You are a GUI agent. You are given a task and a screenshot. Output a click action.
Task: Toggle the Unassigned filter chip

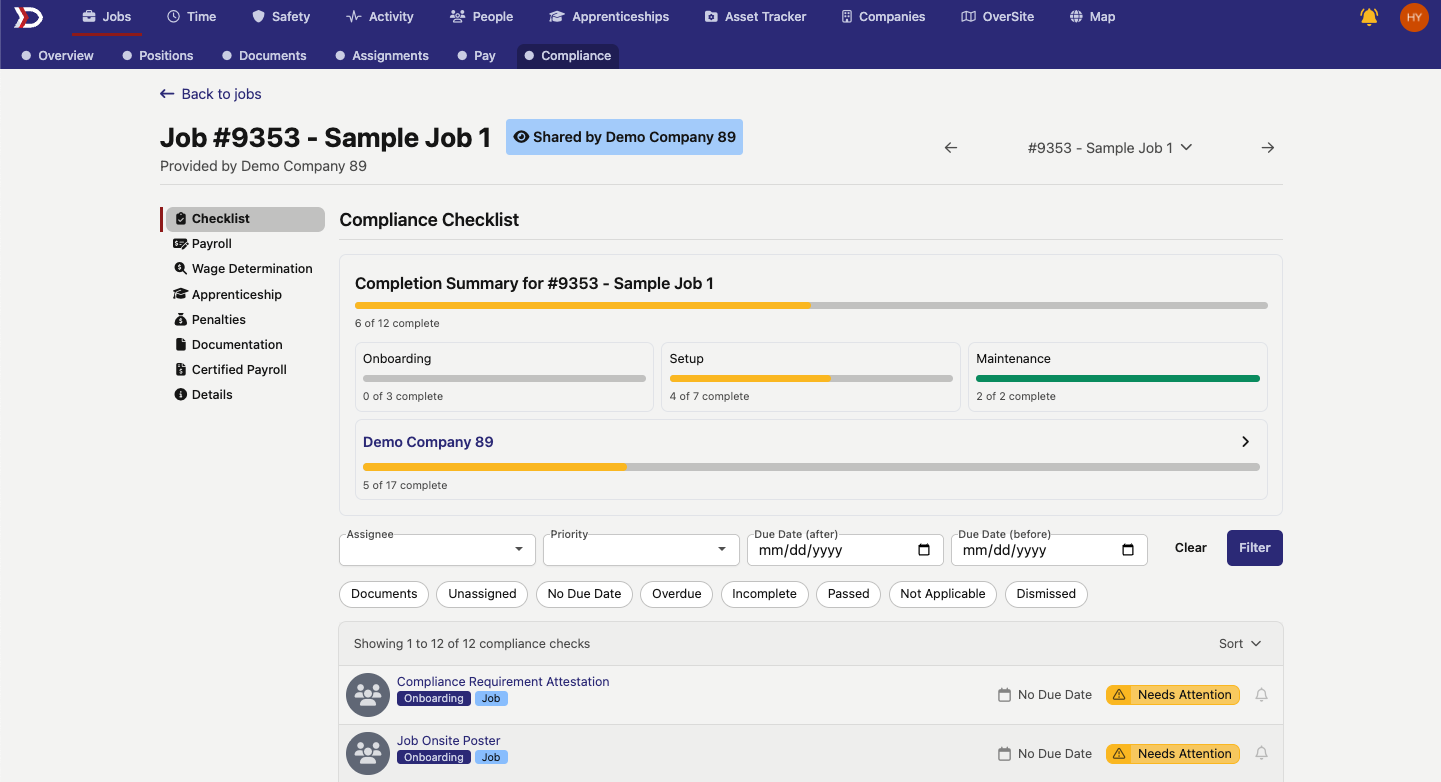pos(482,594)
